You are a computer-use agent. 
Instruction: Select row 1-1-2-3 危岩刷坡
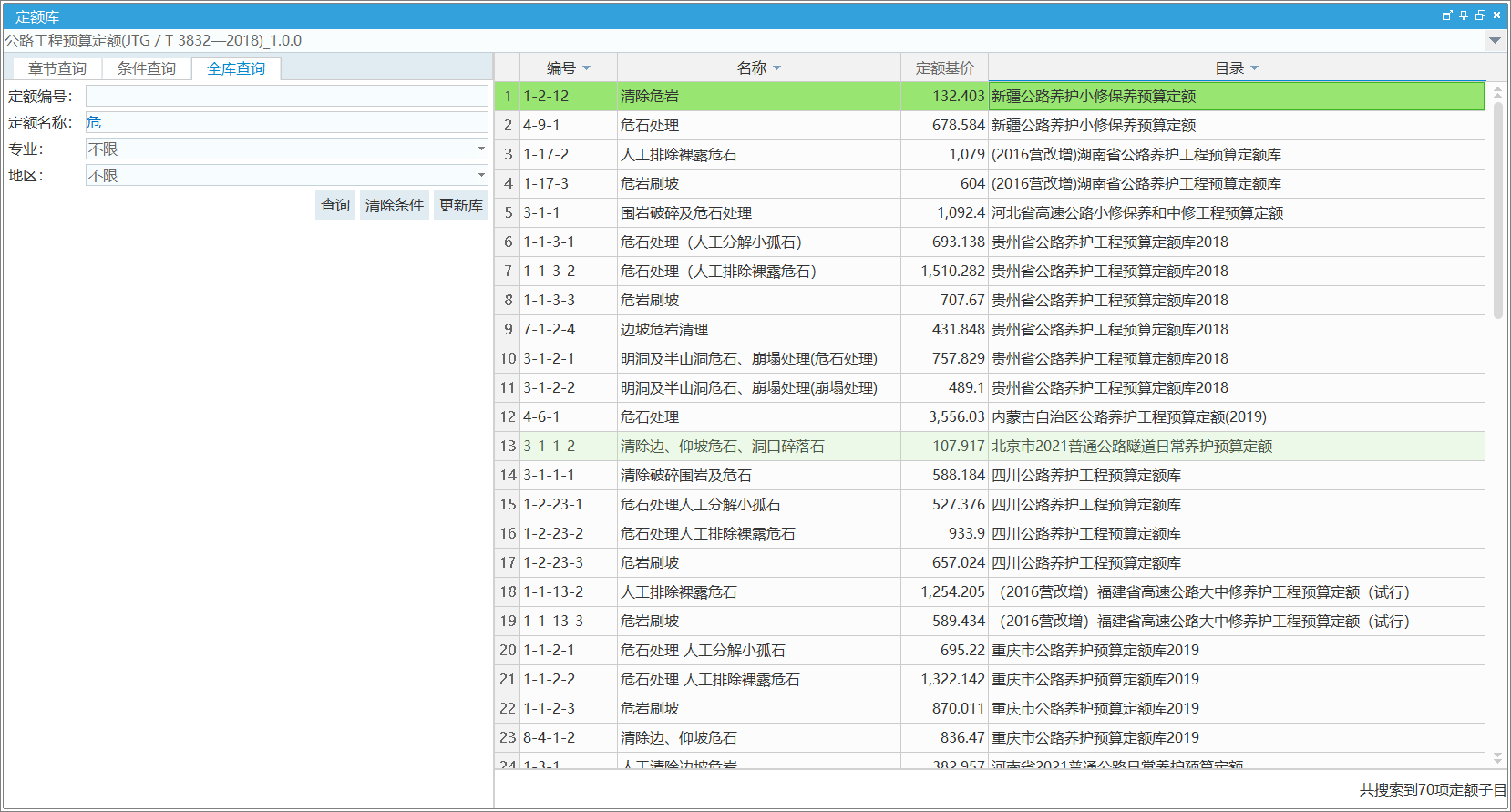(x=989, y=708)
